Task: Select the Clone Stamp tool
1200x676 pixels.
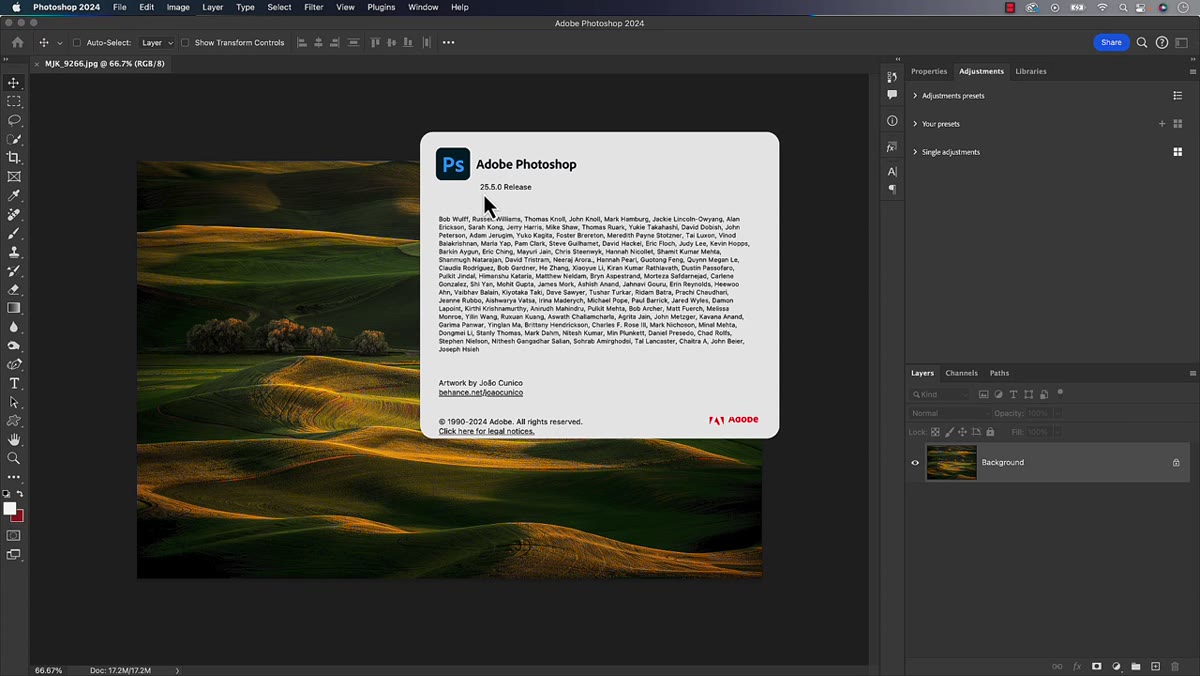Action: [14, 252]
